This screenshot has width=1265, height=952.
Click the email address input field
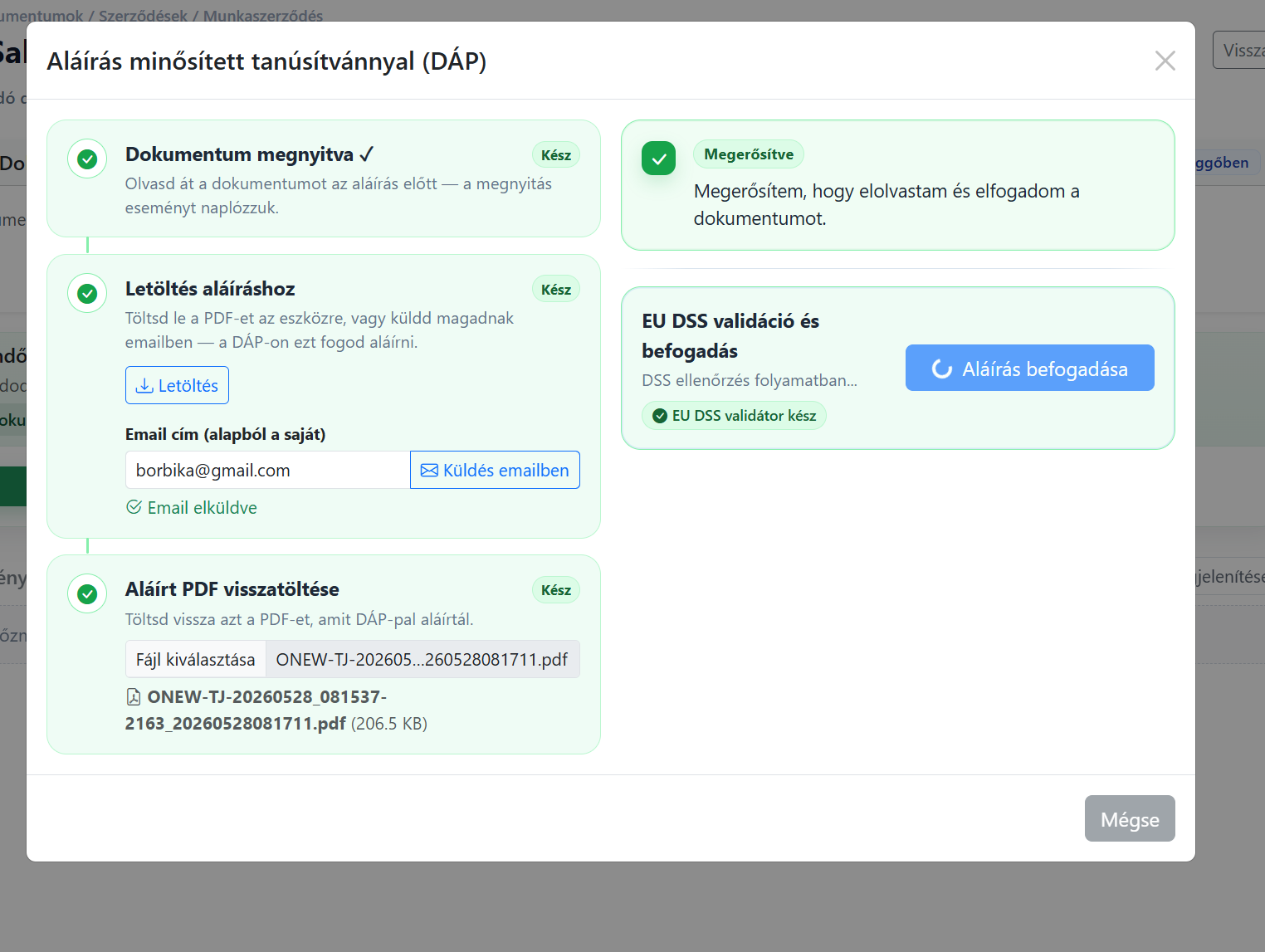[x=267, y=470]
